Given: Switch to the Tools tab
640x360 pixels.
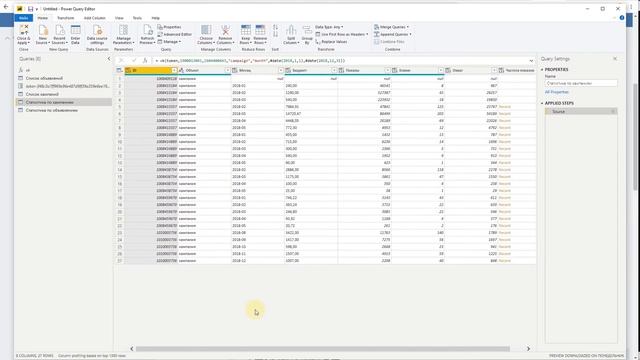Looking at the screenshot, I should tap(137, 18).
